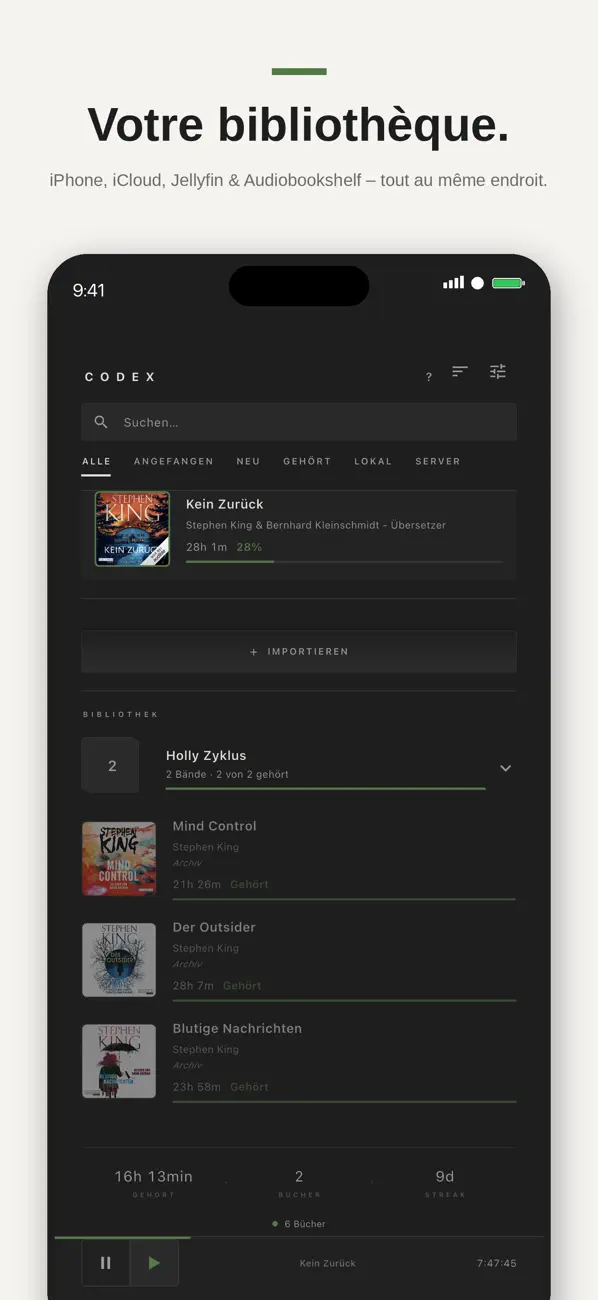Screen dimensions: 598x1300
Task: Click the mini player progress bar
Action: (x=299, y=1237)
